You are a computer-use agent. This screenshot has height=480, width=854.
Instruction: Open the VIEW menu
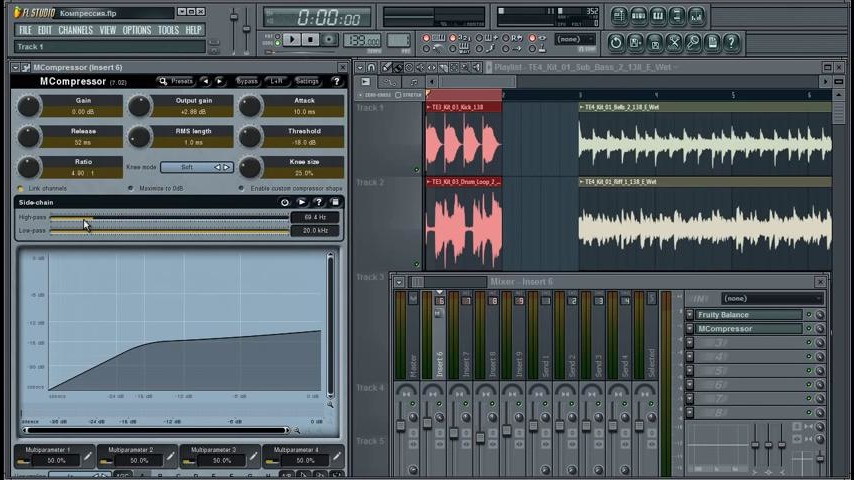click(108, 30)
